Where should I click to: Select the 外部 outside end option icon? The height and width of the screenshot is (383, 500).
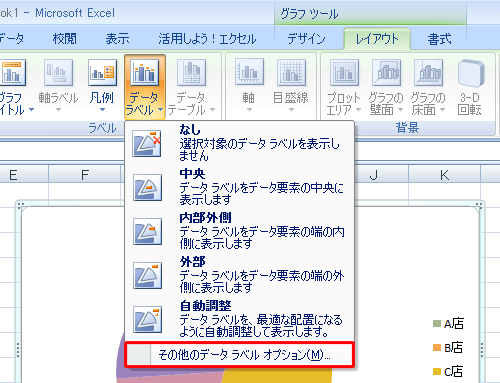click(x=147, y=275)
